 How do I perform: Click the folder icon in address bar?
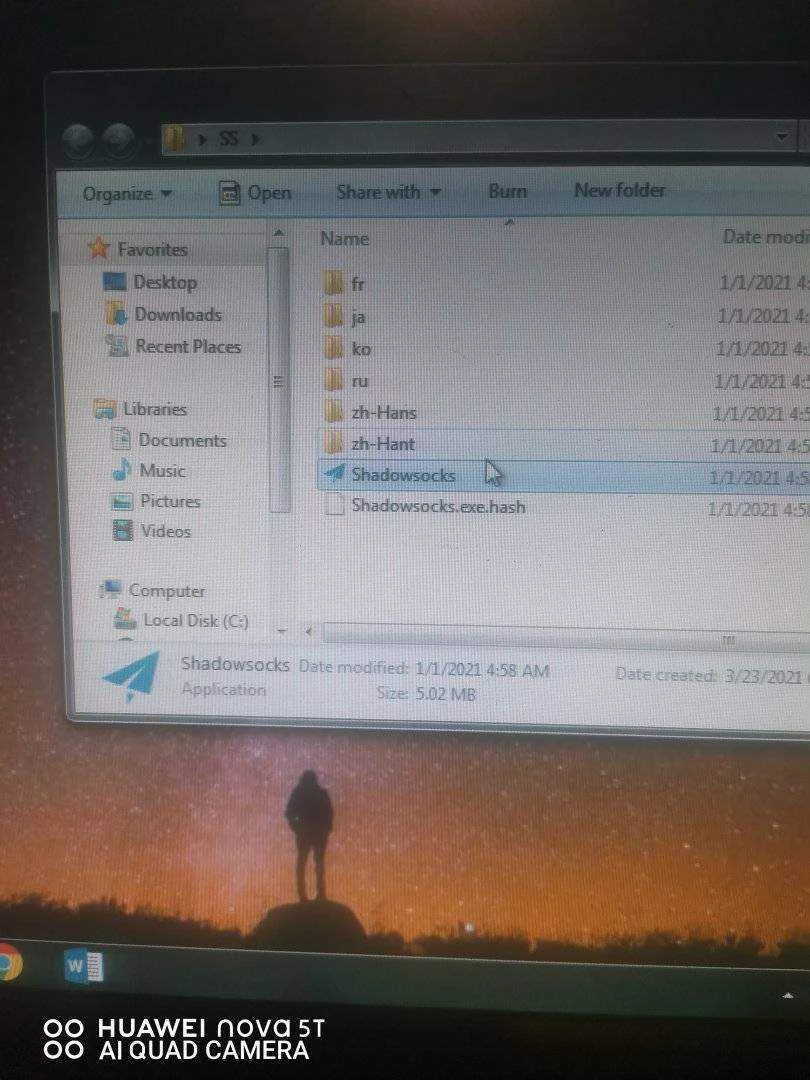pos(174,139)
